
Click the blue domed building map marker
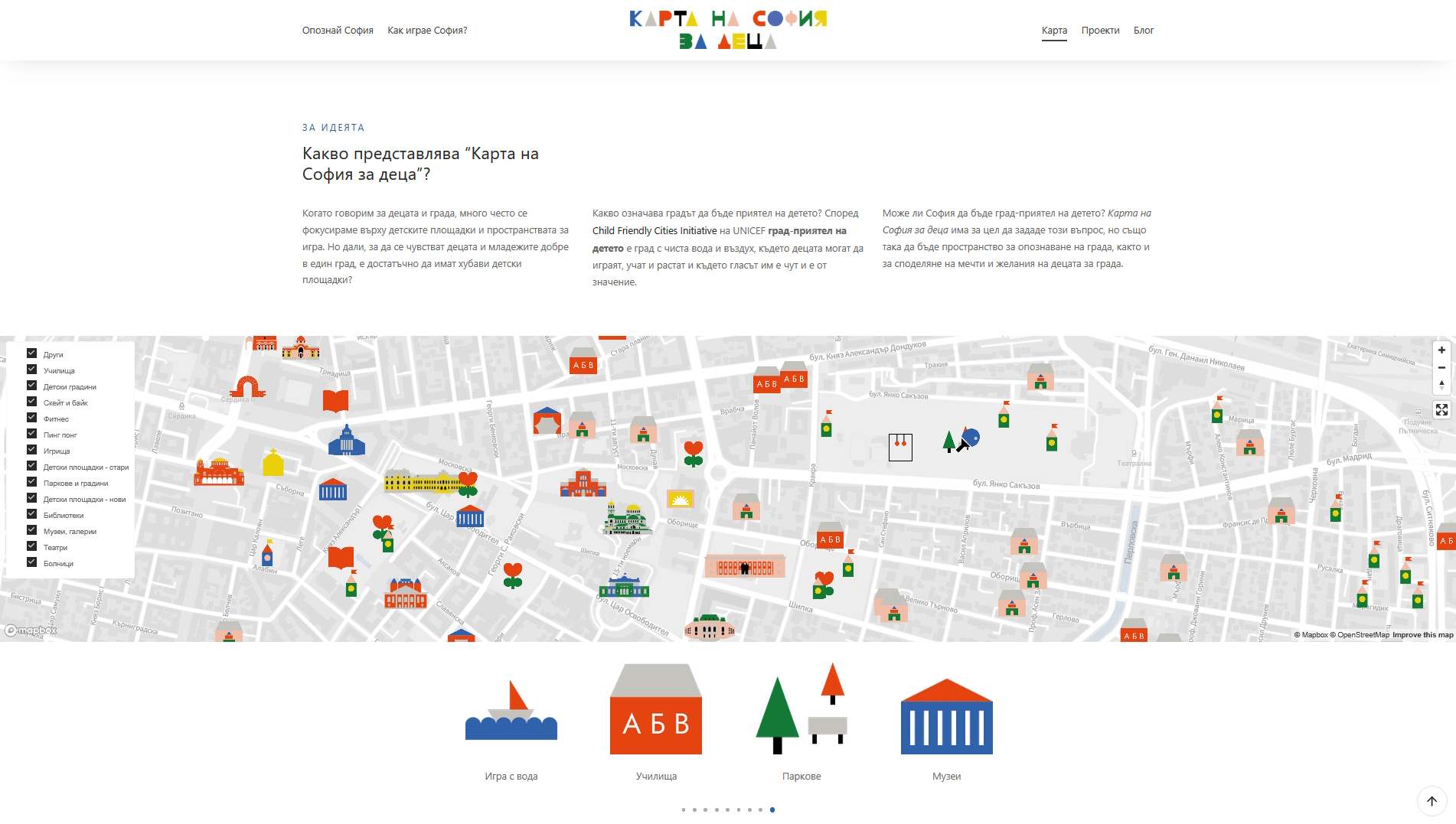pyautogui.click(x=347, y=440)
